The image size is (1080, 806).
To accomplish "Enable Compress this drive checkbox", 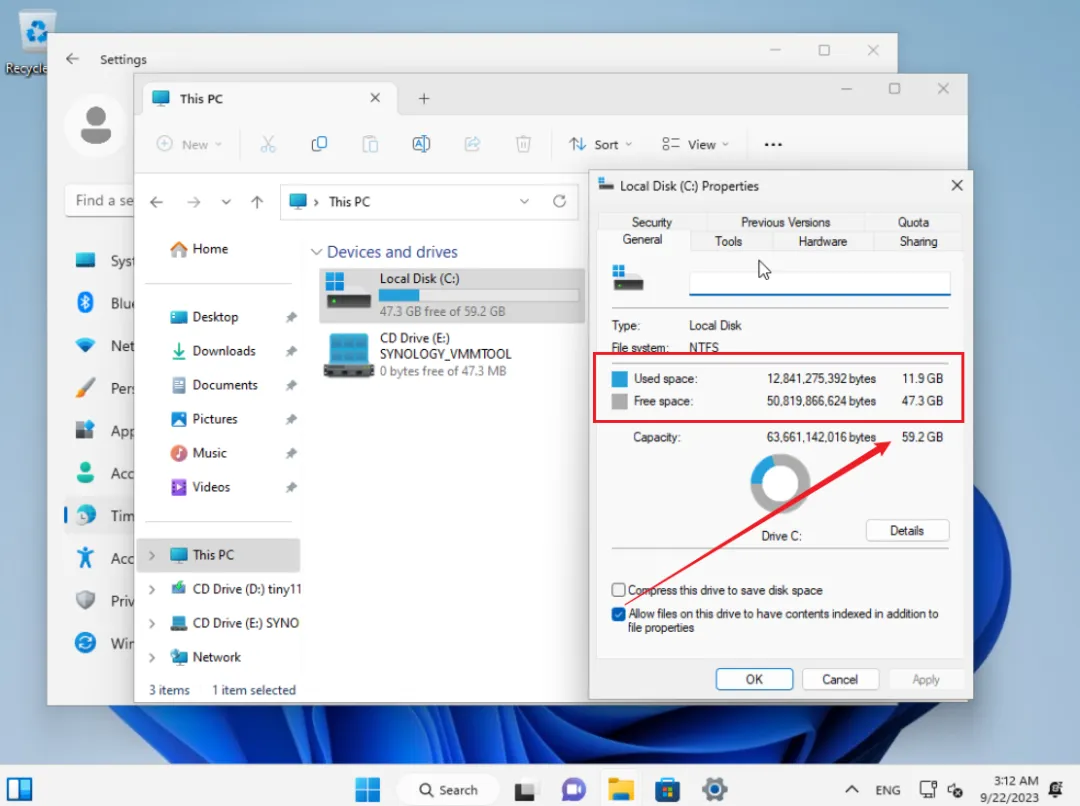I will tap(619, 590).
